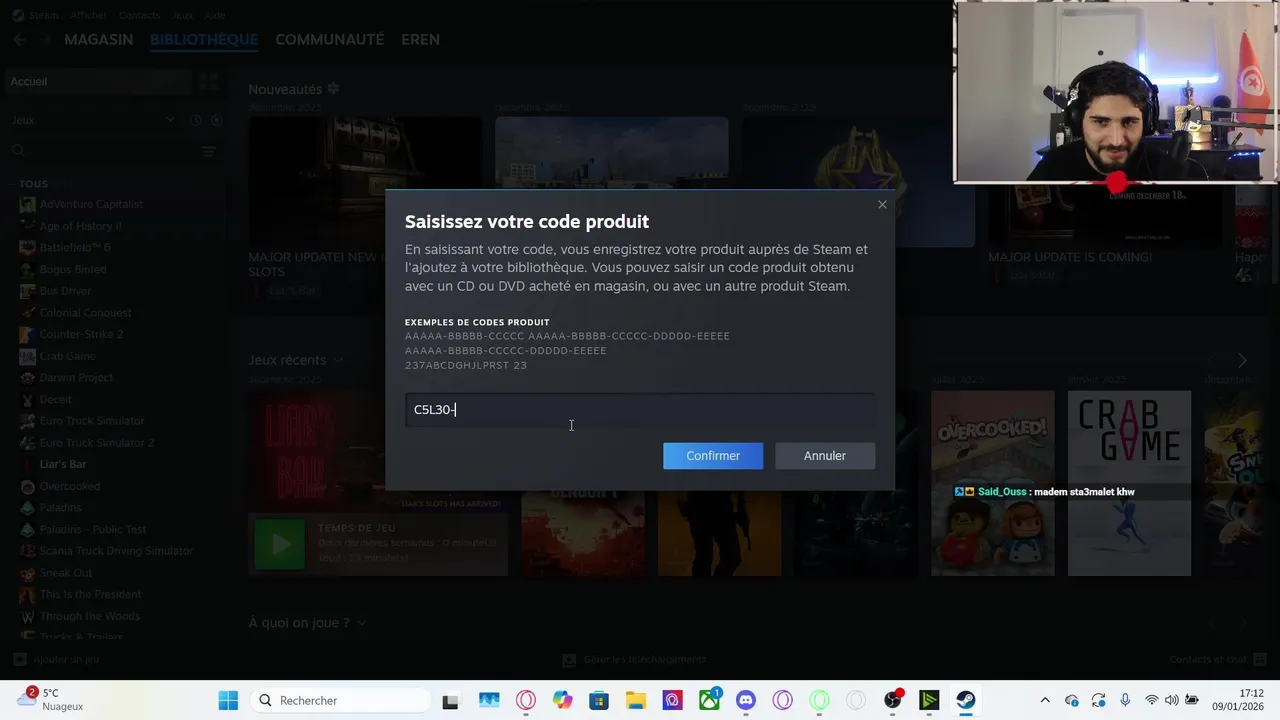Open the Nouveautés settings gear icon
The height and width of the screenshot is (720, 1280).
pyautogui.click(x=333, y=89)
